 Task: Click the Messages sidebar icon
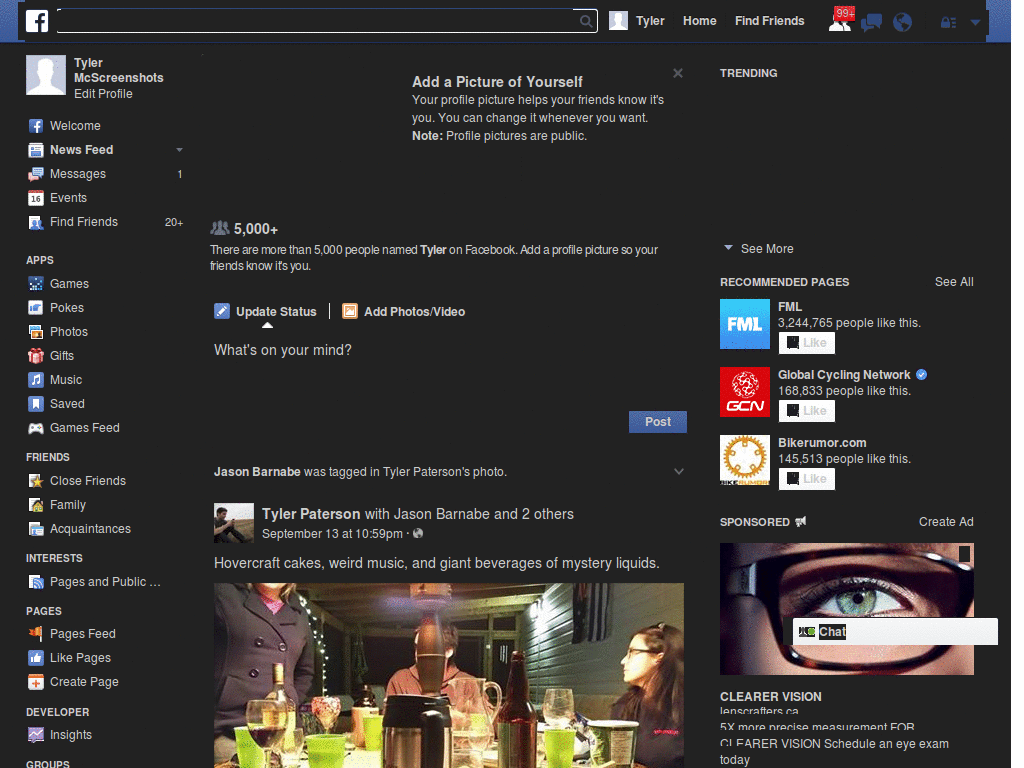pyautogui.click(x=36, y=174)
